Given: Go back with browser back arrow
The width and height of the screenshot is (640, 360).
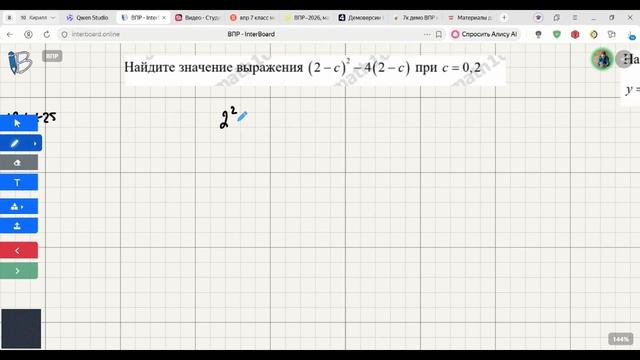Looking at the screenshot, I should click(x=10, y=34).
